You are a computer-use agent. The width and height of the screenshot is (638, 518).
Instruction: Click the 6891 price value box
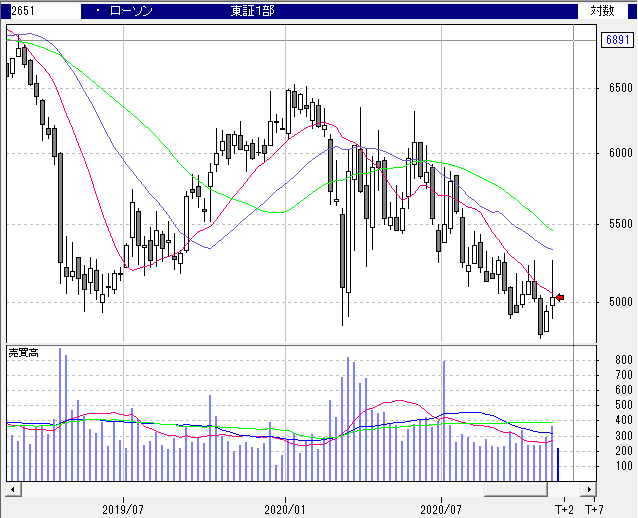click(617, 39)
